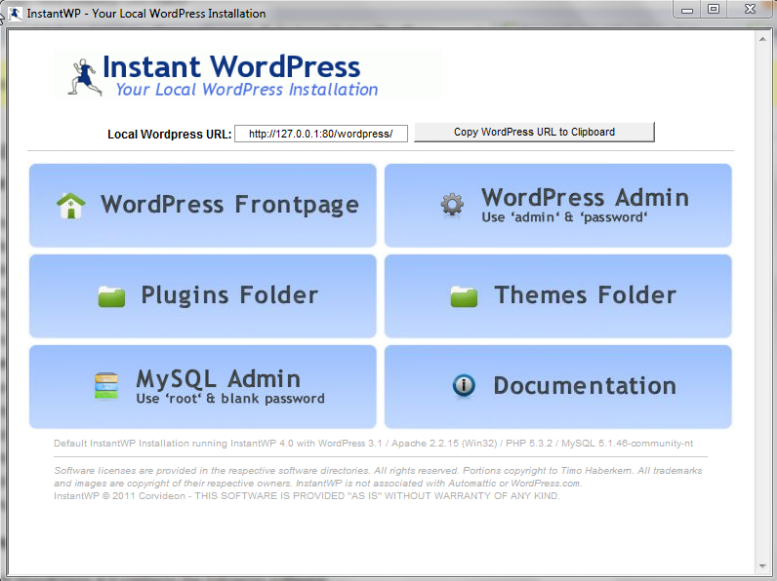Click the Instant WordPress runner logo
Screen dimensions: 777x581
[83, 76]
